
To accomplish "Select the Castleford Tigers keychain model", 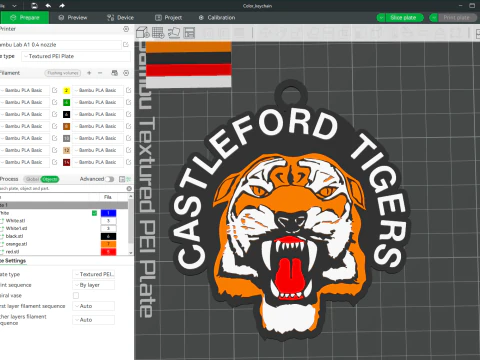I will (289, 211).
